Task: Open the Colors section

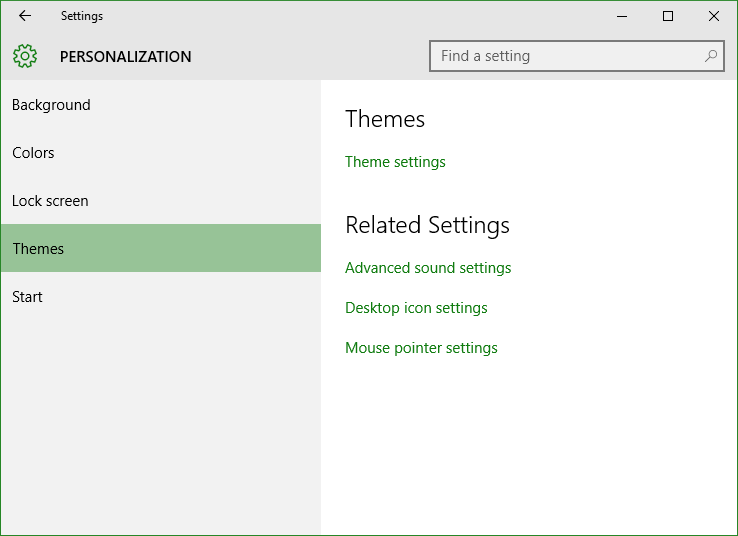Action: click(160, 153)
